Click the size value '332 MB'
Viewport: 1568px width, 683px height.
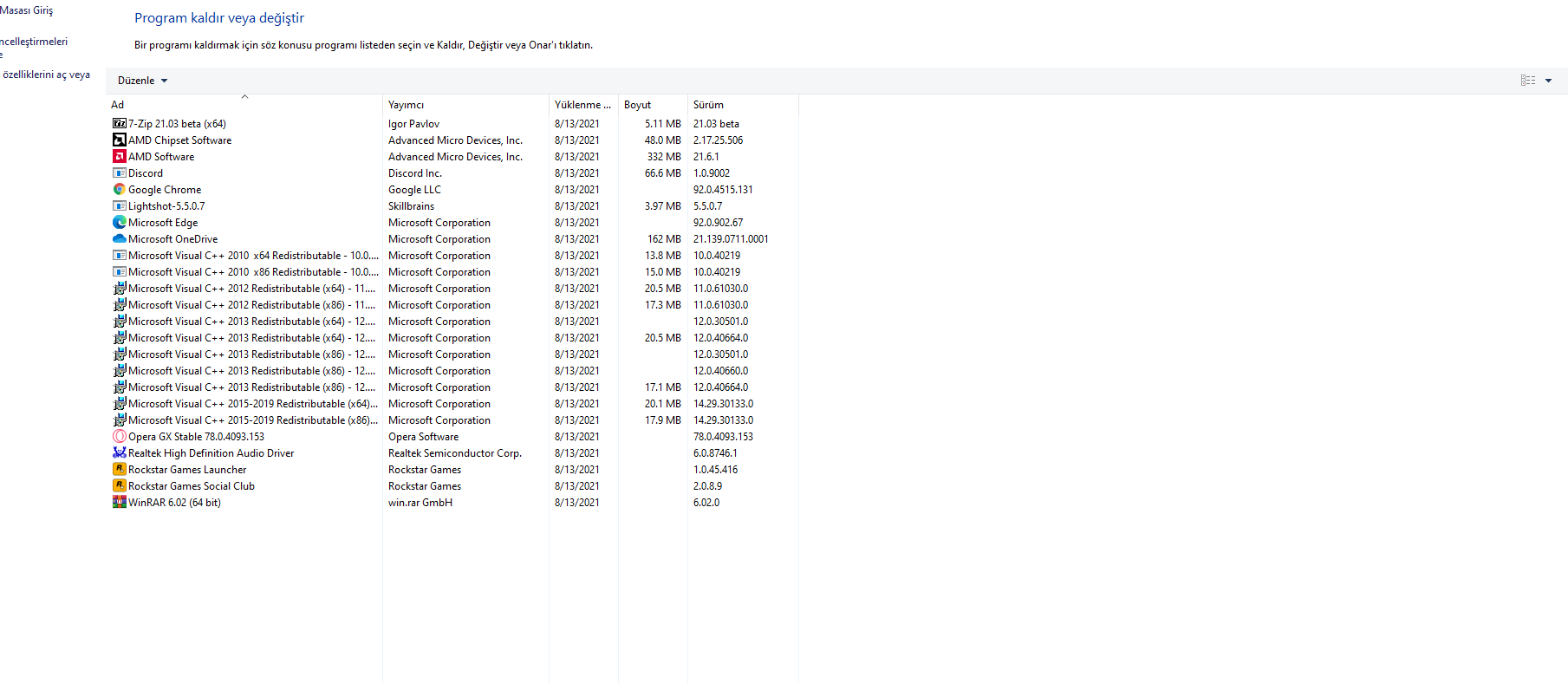point(664,157)
